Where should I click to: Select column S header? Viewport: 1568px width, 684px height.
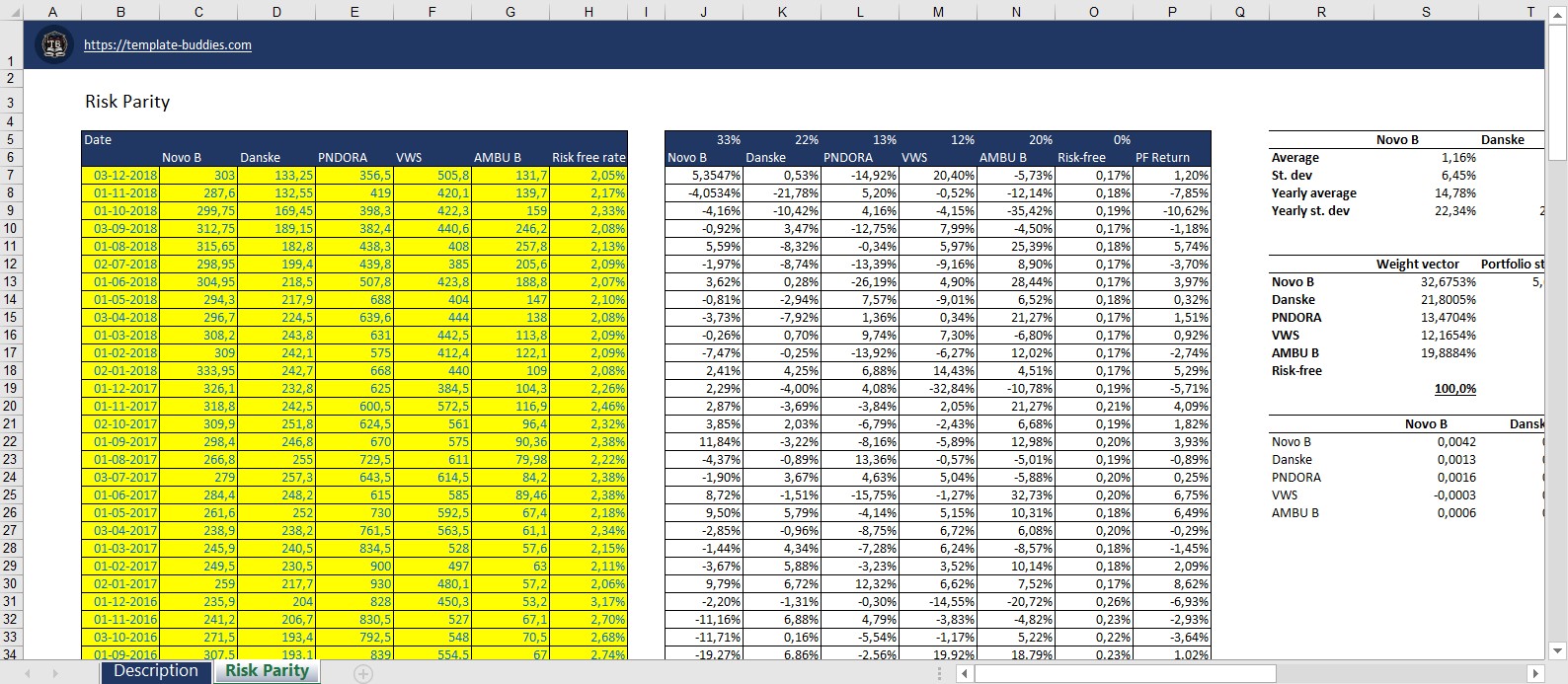pos(1425,12)
